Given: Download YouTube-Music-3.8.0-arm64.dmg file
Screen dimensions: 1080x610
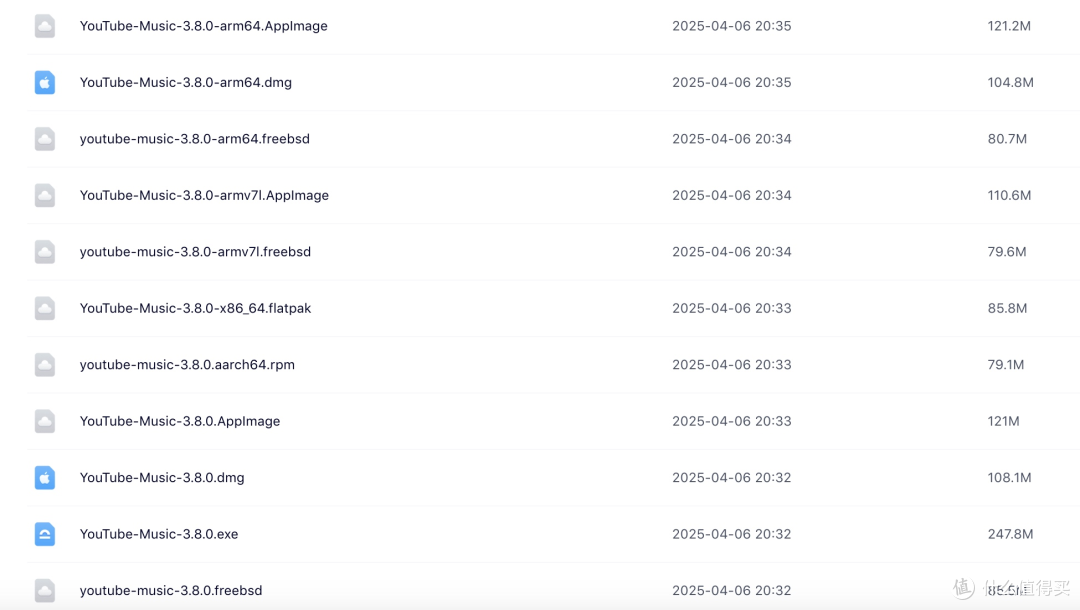Looking at the screenshot, I should coord(186,82).
